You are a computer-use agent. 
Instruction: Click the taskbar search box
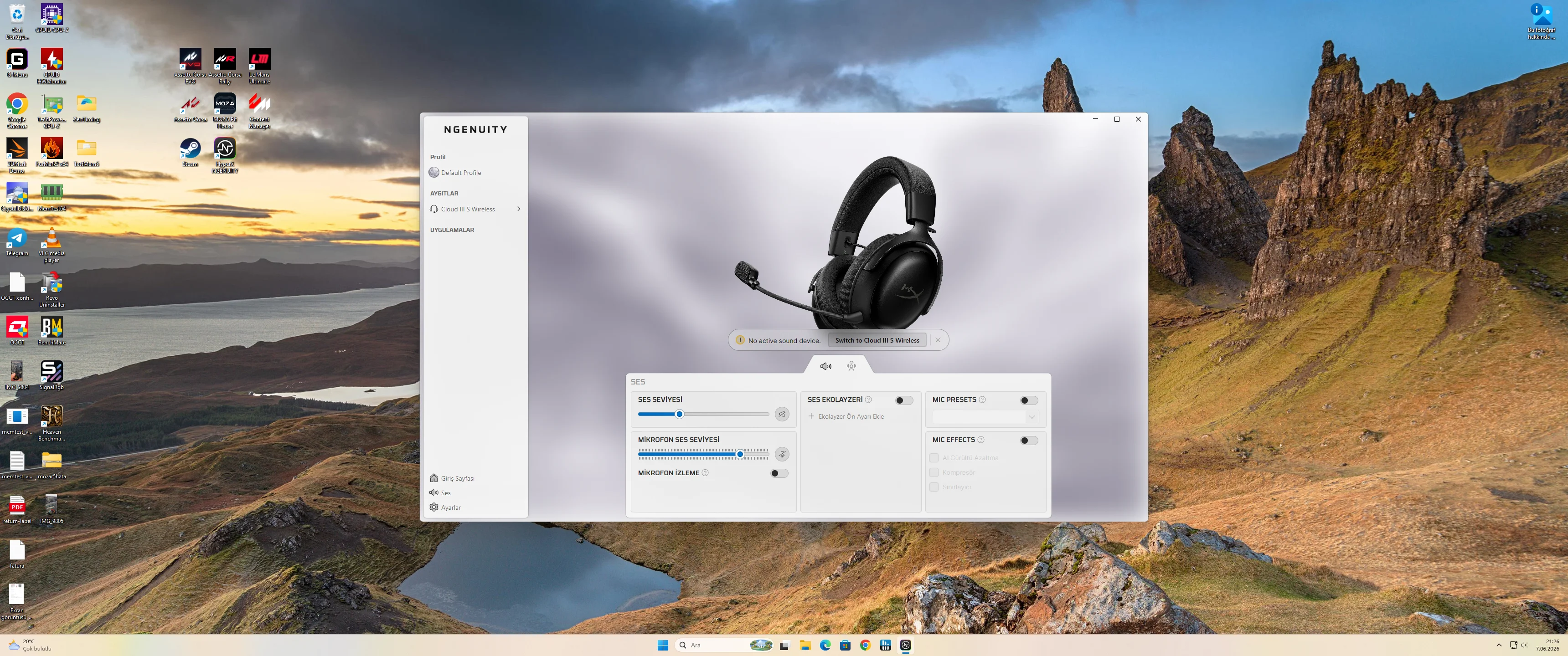(x=724, y=645)
